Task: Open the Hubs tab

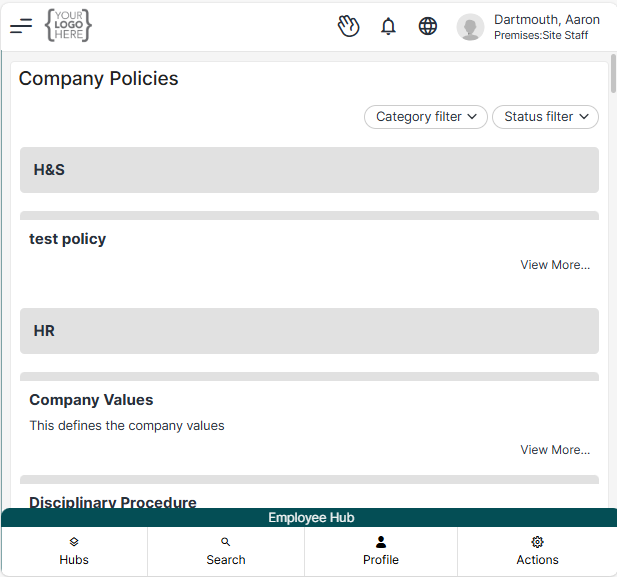Action: (74, 551)
